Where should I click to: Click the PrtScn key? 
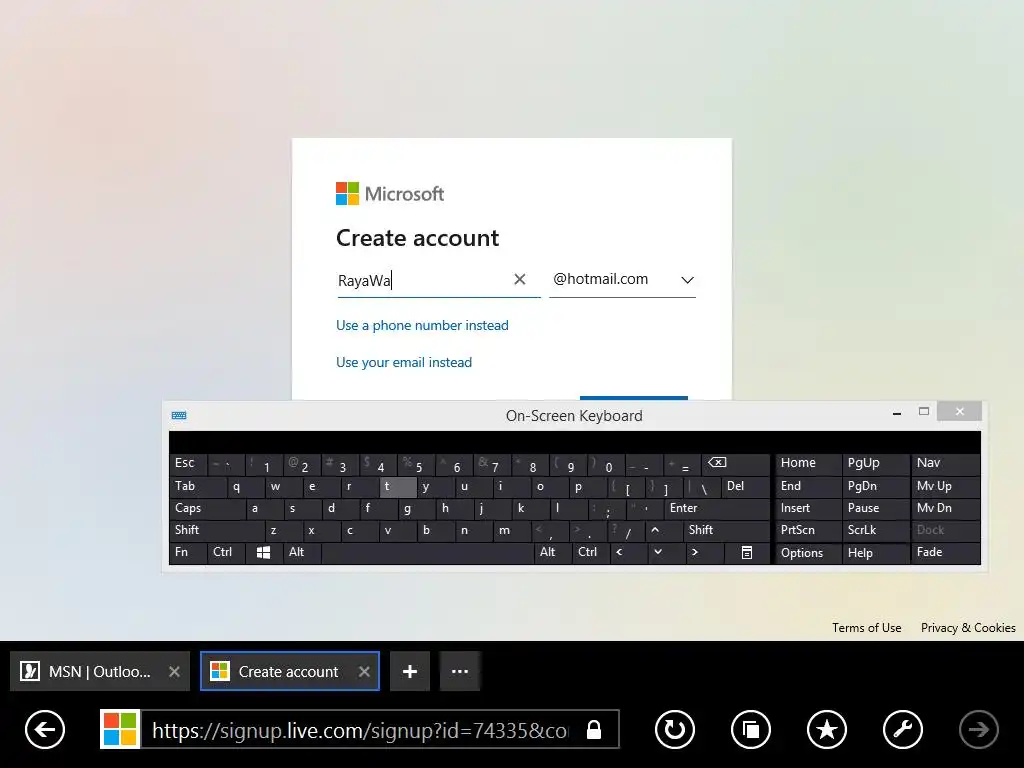808,530
